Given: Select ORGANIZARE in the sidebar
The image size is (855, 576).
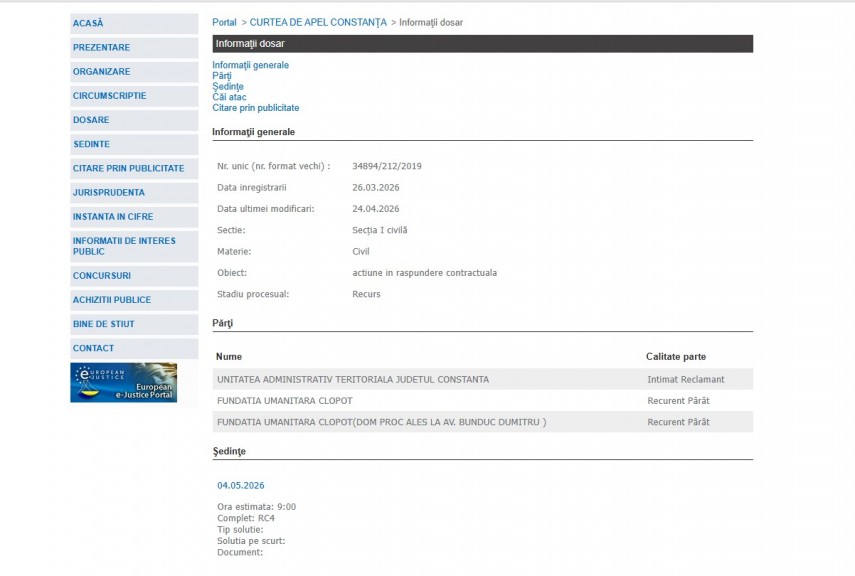Looking at the screenshot, I should tap(101, 72).
